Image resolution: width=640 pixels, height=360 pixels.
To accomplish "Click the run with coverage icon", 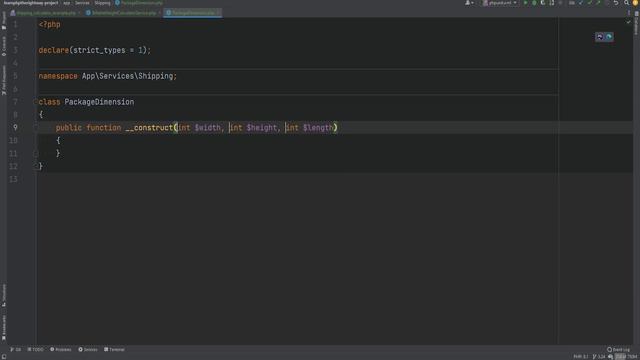I will click(x=542, y=3).
